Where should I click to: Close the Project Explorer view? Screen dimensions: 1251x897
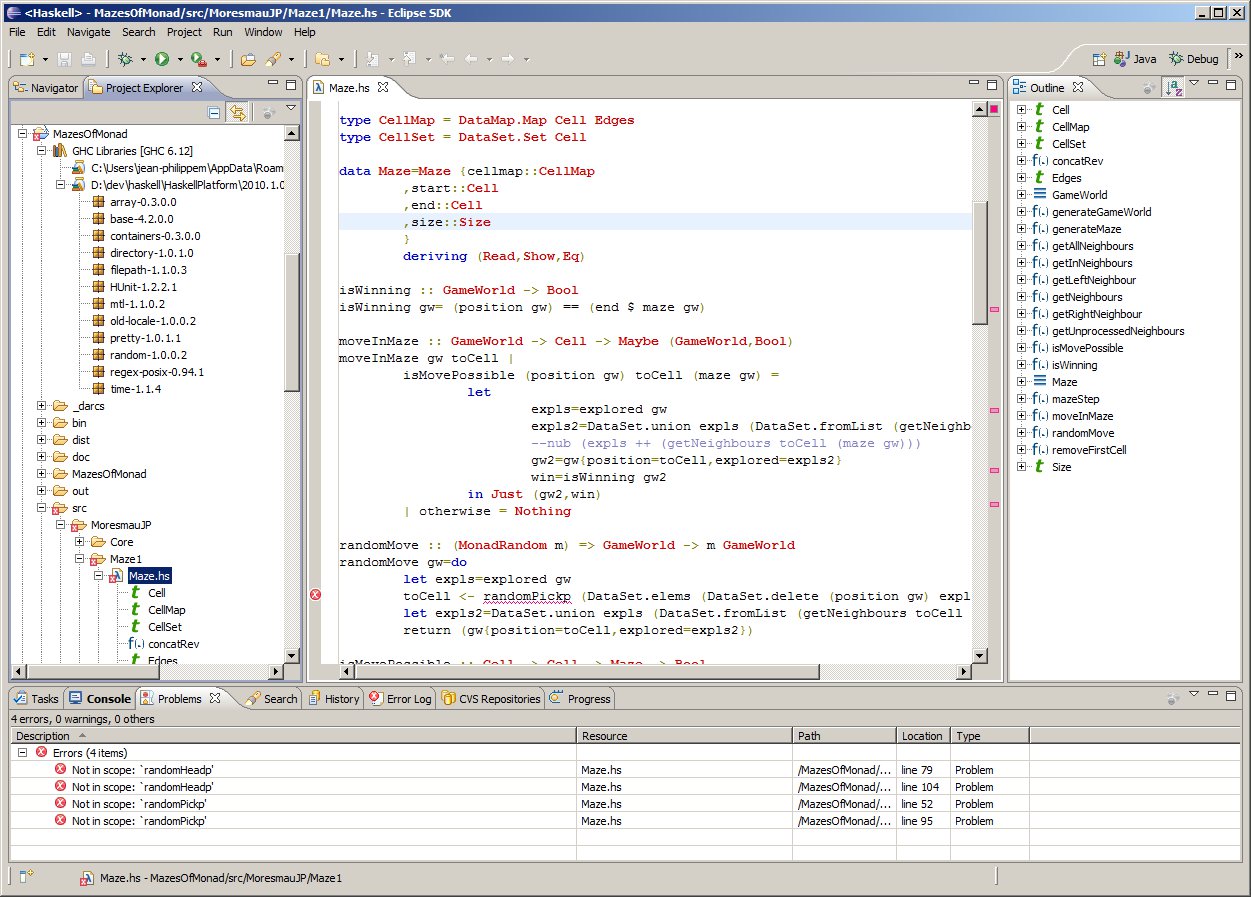(x=197, y=87)
